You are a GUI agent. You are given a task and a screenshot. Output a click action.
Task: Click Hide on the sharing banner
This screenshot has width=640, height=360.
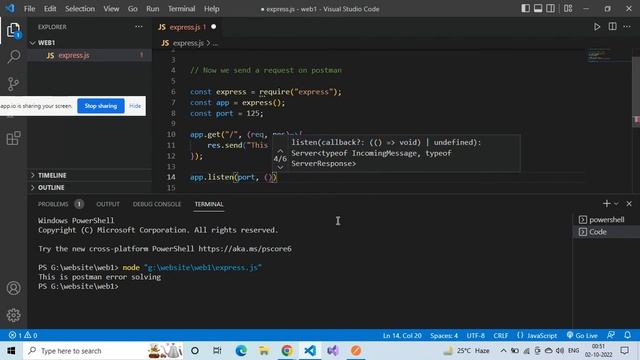coord(135,106)
